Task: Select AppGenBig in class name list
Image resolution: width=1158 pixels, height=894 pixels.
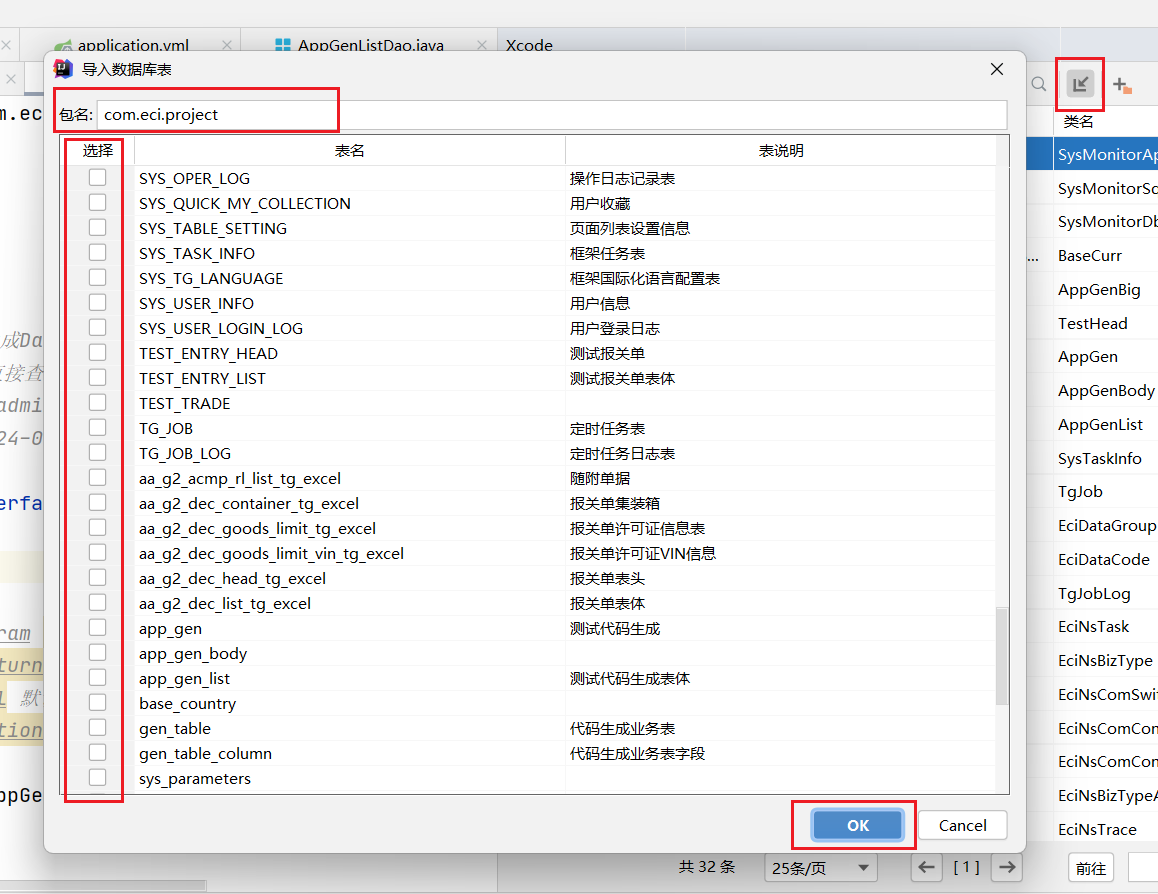Action: point(1099,290)
